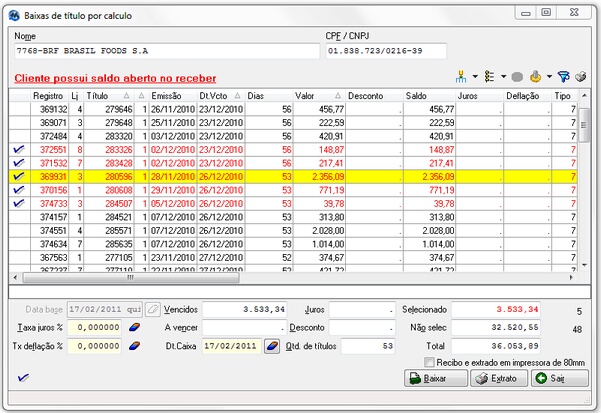Click the Nome input field
Screen dimensions: 601x413
pos(167,51)
